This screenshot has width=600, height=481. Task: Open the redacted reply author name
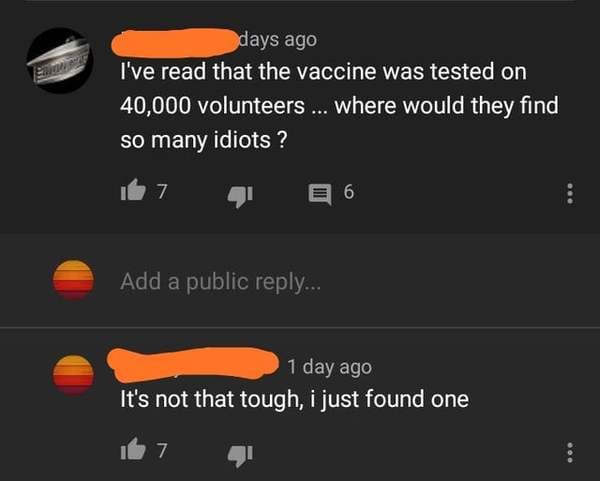coord(192,364)
